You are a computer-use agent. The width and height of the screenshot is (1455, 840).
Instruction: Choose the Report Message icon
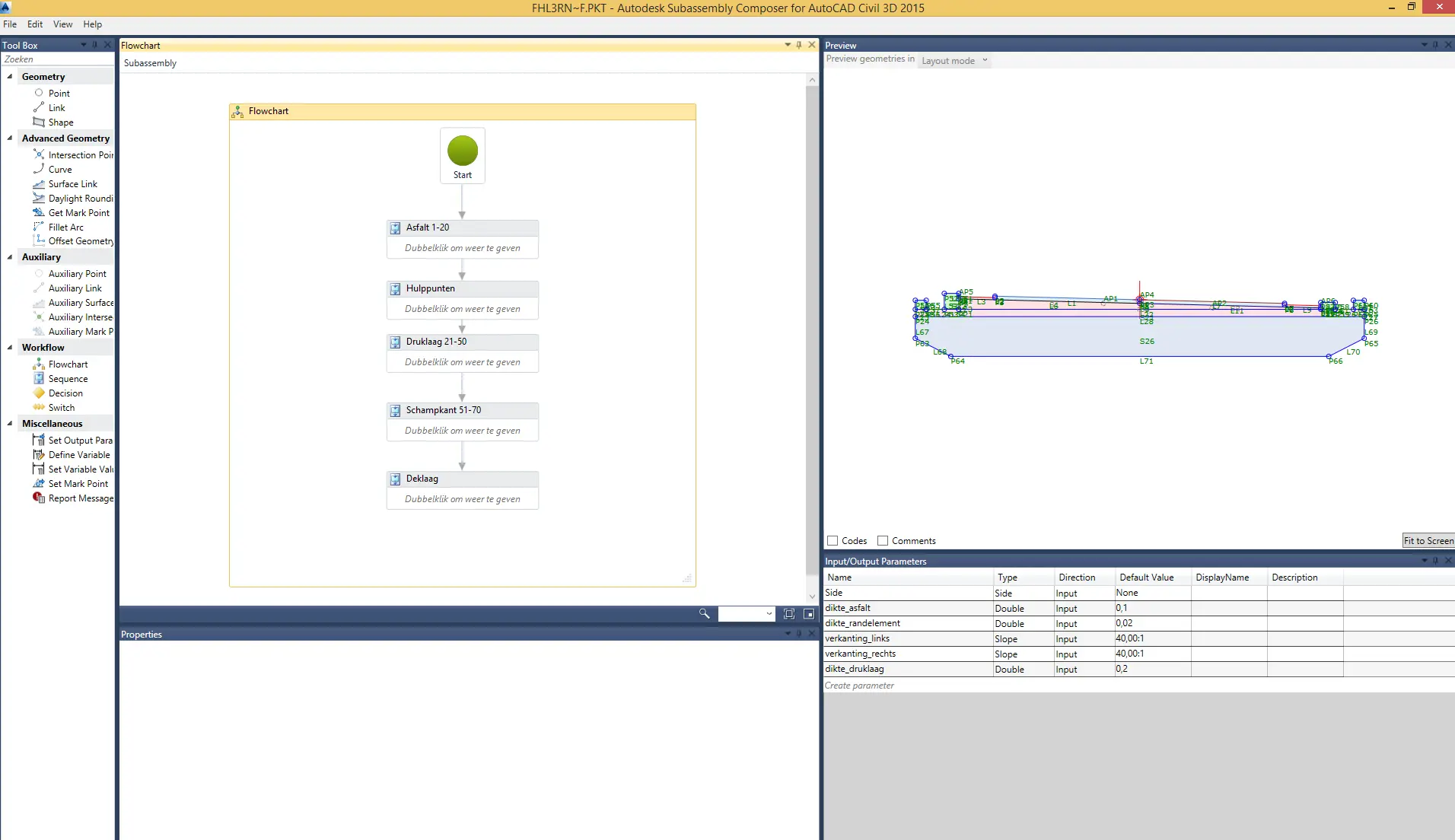pyautogui.click(x=39, y=498)
